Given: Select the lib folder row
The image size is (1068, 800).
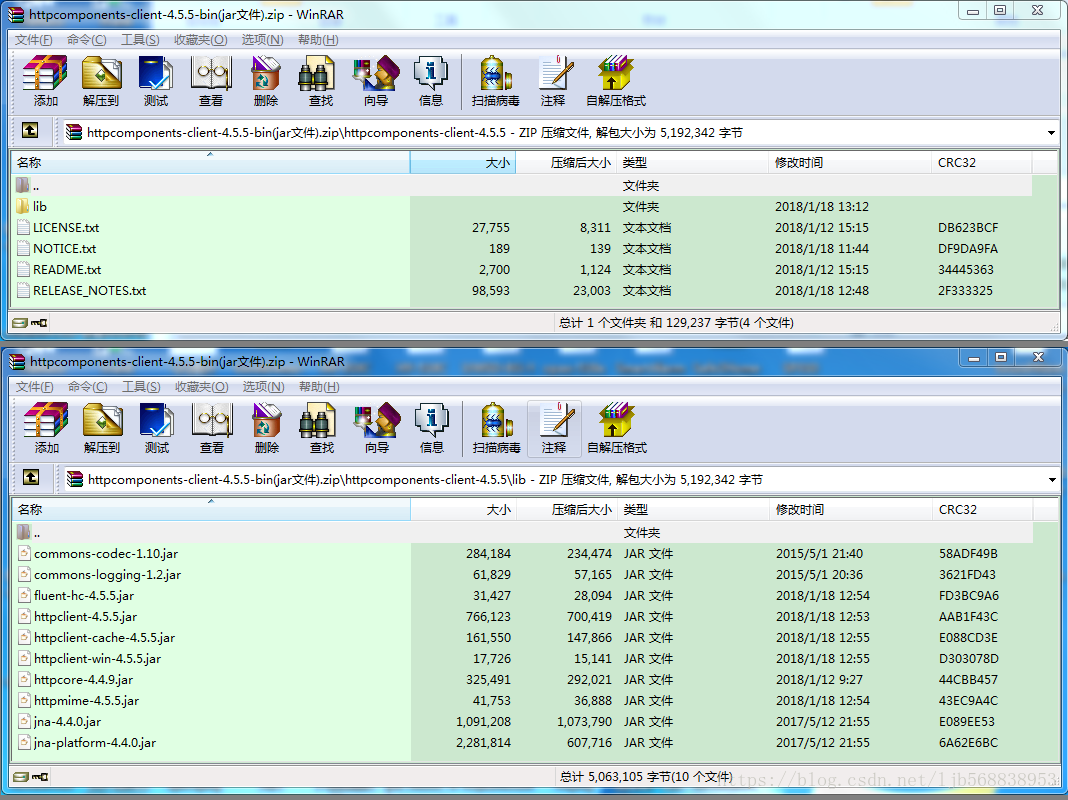Looking at the screenshot, I should click(523, 206).
